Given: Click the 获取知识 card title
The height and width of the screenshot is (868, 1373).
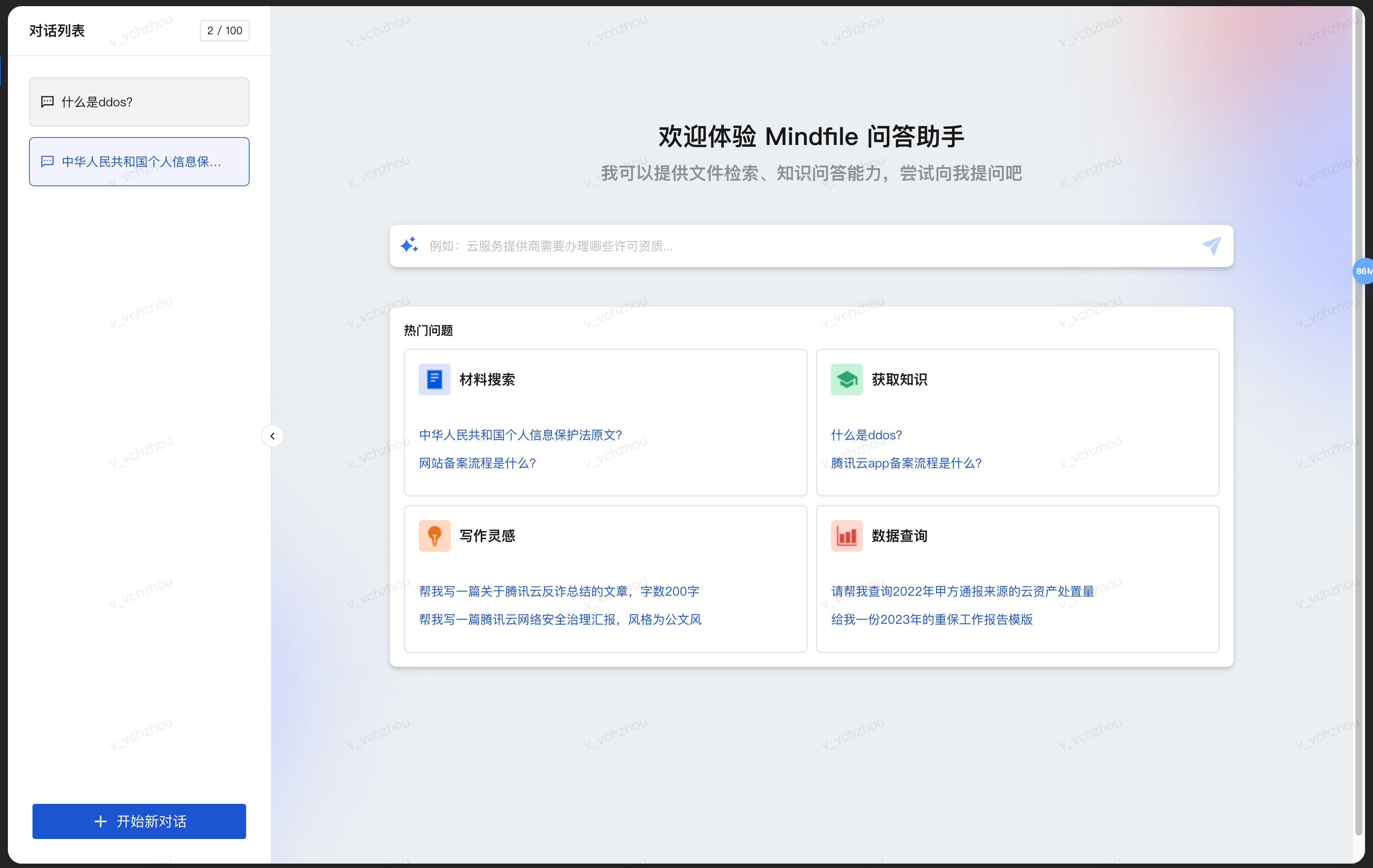Looking at the screenshot, I should click(899, 380).
